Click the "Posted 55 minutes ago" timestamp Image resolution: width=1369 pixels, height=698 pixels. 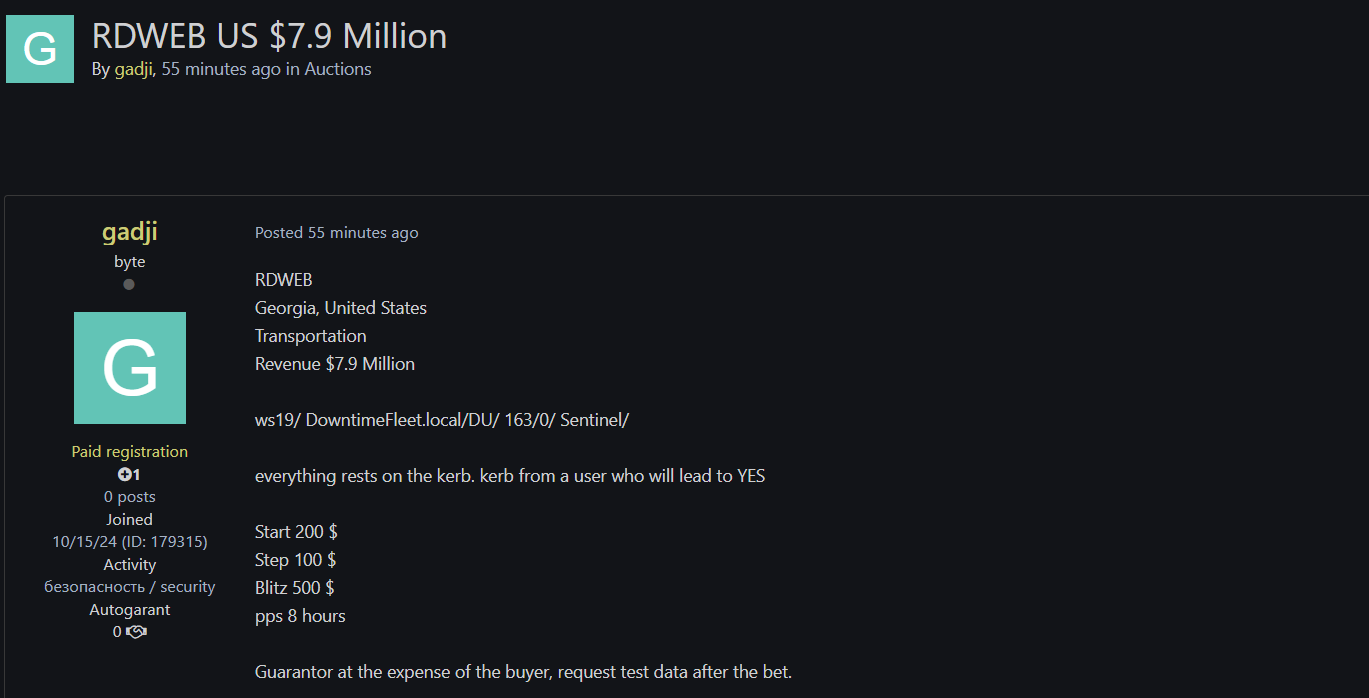[336, 233]
